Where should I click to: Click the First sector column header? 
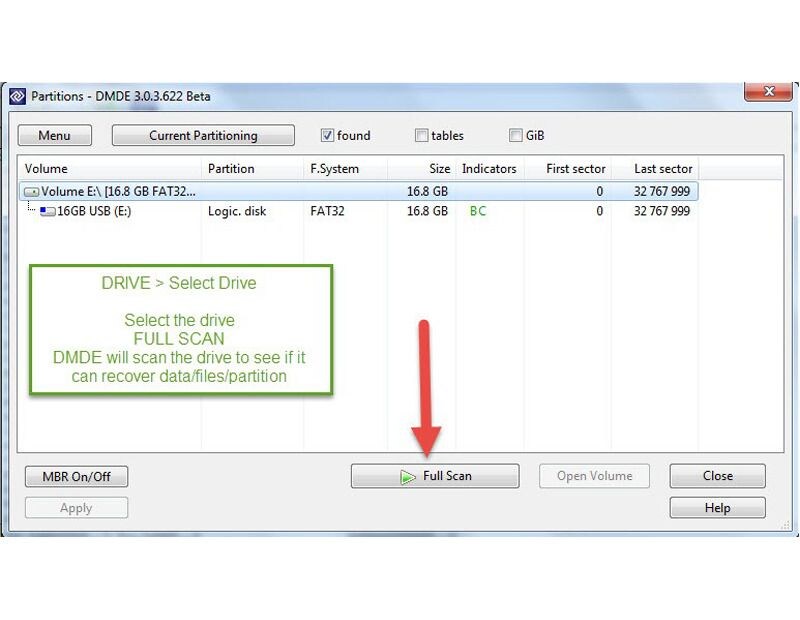568,168
